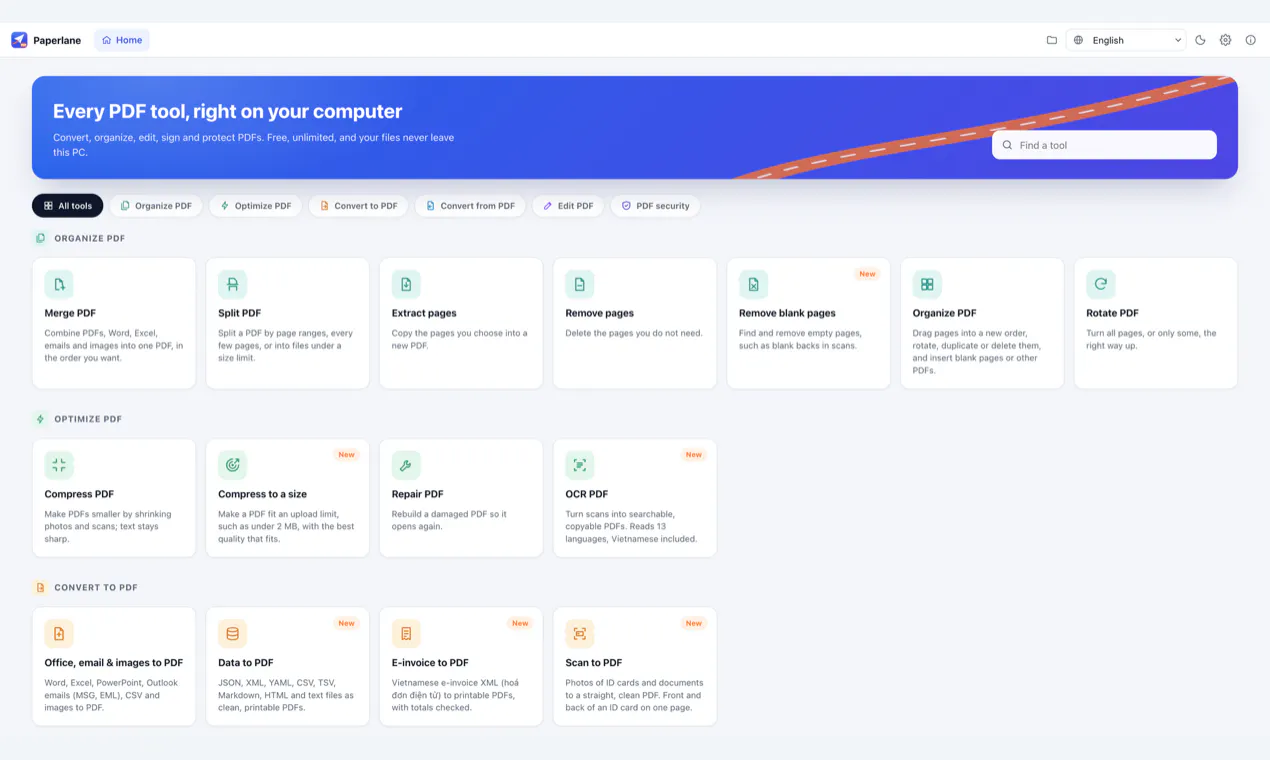Click the Merge PDF tool icon
This screenshot has width=1270, height=760.
coord(59,284)
